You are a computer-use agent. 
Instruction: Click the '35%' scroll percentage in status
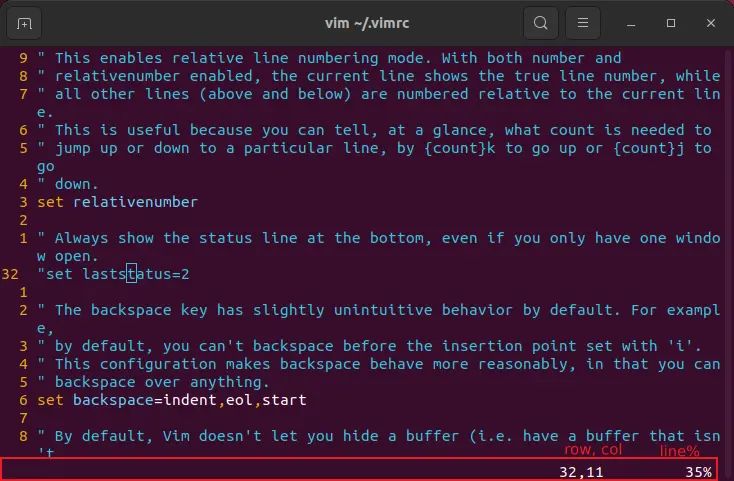[698, 472]
